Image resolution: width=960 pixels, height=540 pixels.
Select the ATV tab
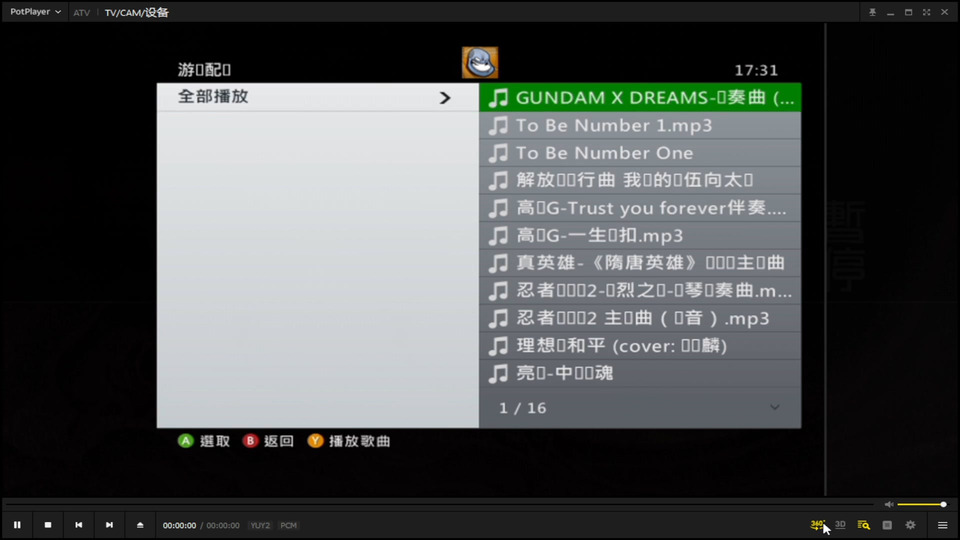pos(81,12)
